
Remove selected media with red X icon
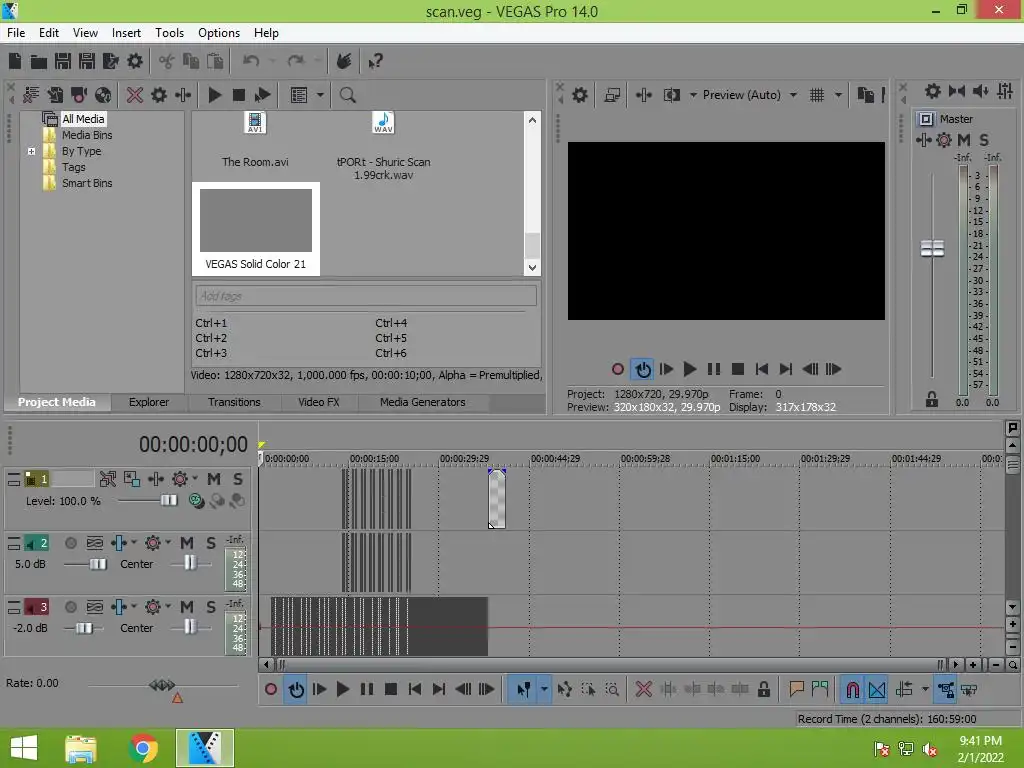pyautogui.click(x=135, y=95)
